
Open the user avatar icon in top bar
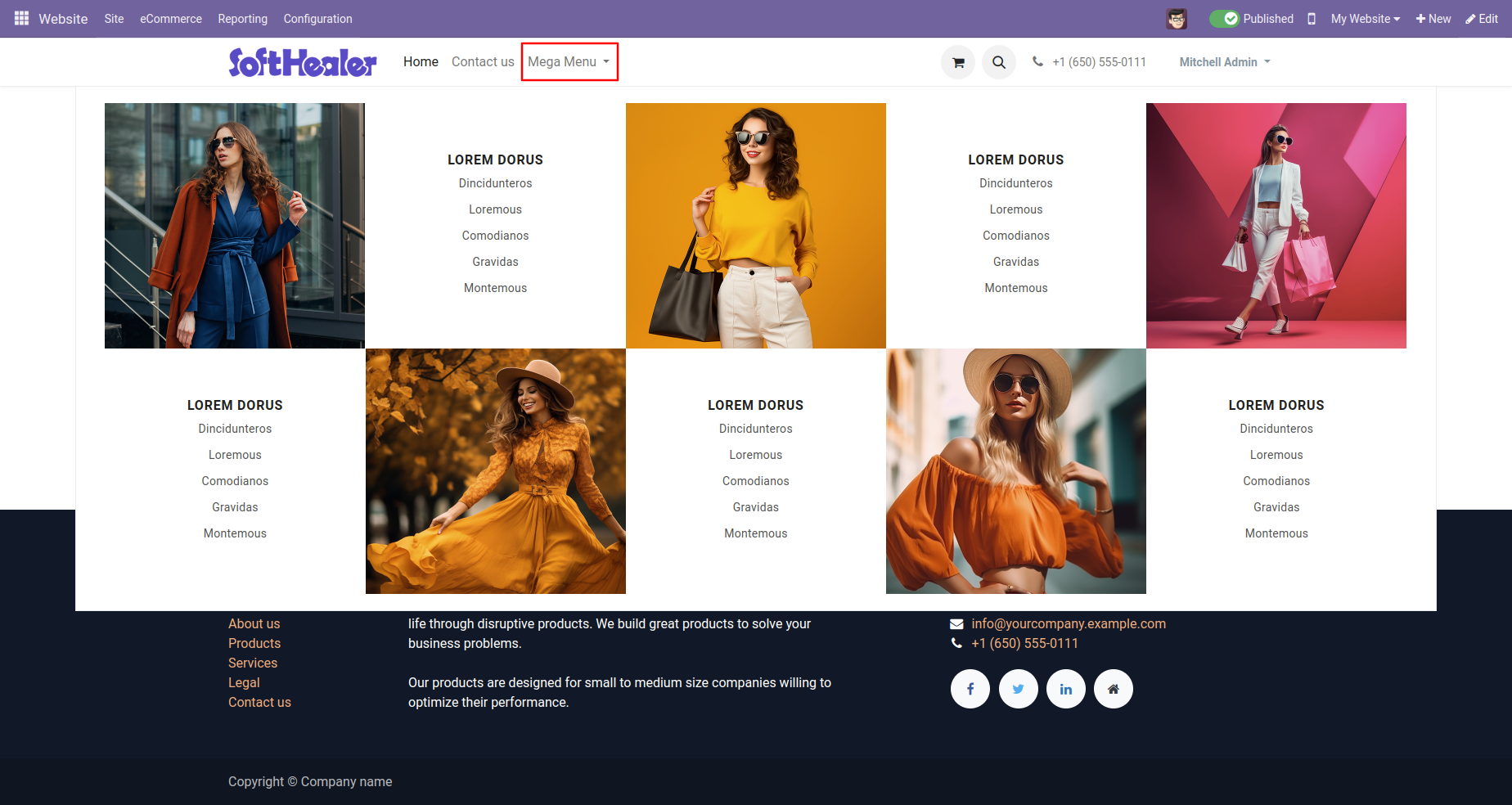(x=1177, y=19)
